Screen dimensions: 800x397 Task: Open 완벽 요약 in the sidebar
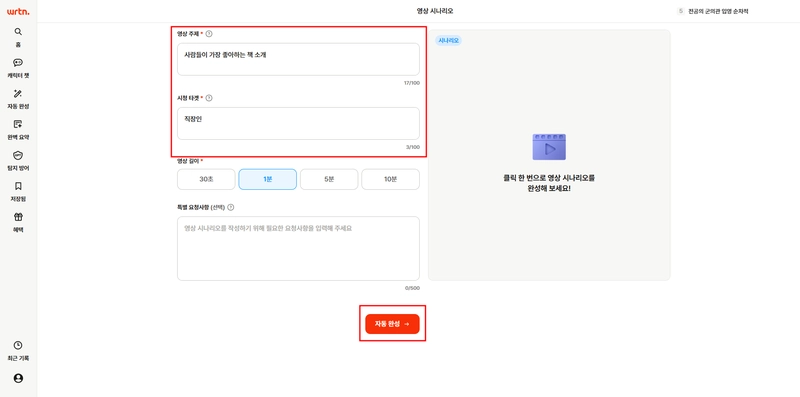click(x=18, y=129)
